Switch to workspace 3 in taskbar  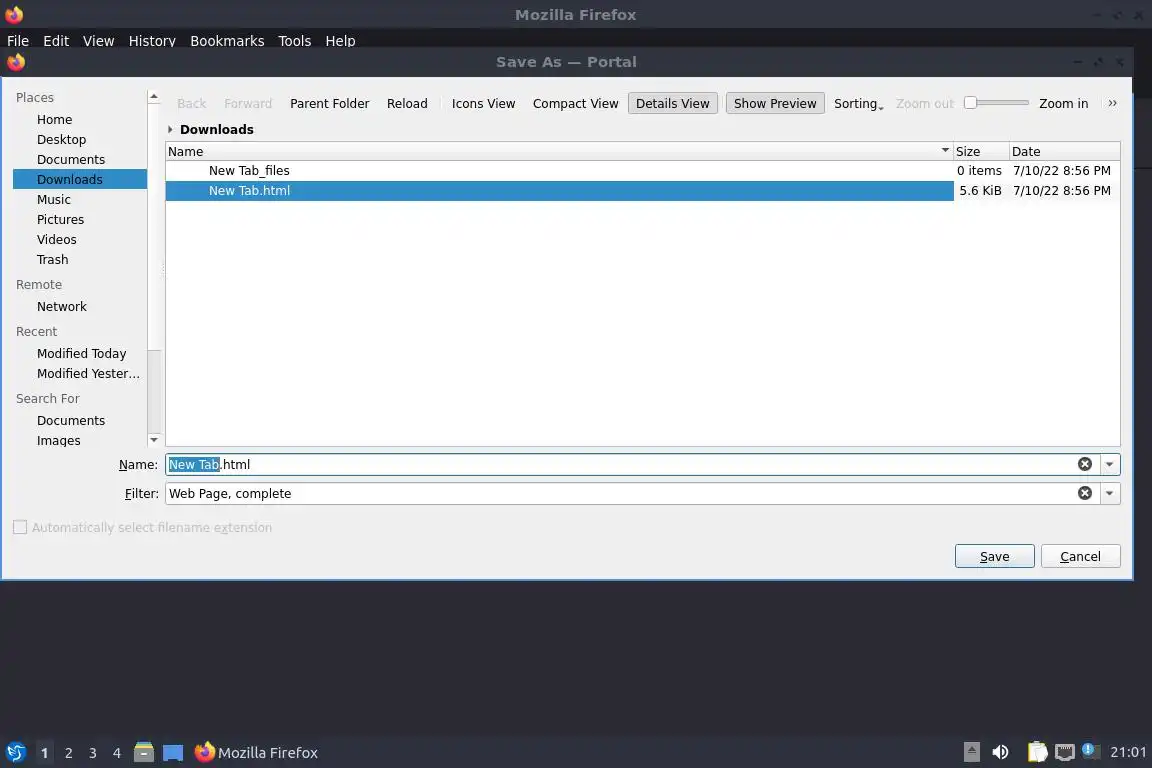coord(93,753)
